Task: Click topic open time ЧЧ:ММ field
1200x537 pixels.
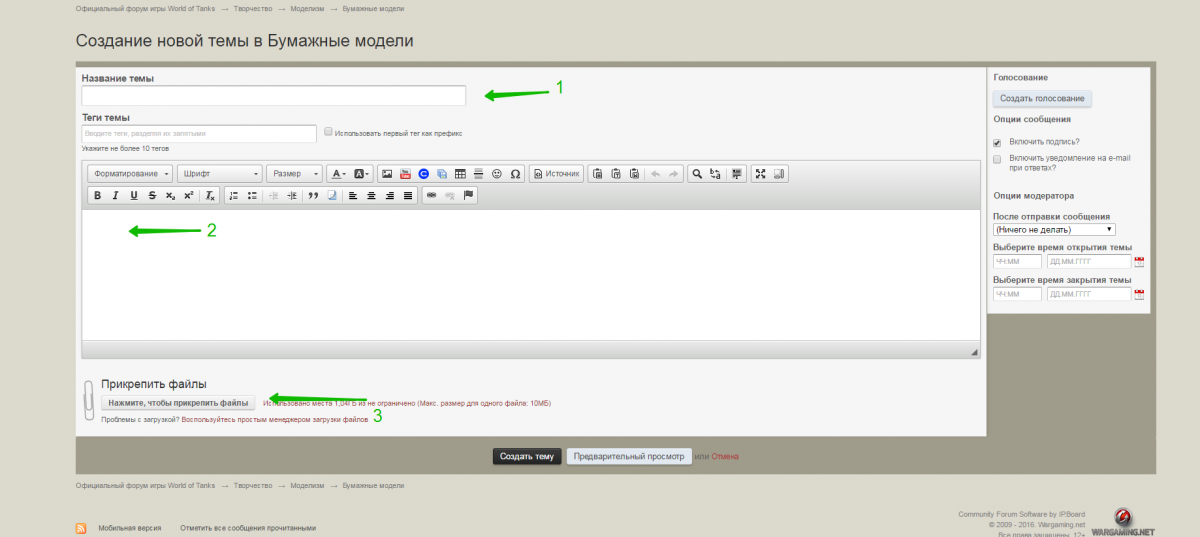Action: [1017, 262]
